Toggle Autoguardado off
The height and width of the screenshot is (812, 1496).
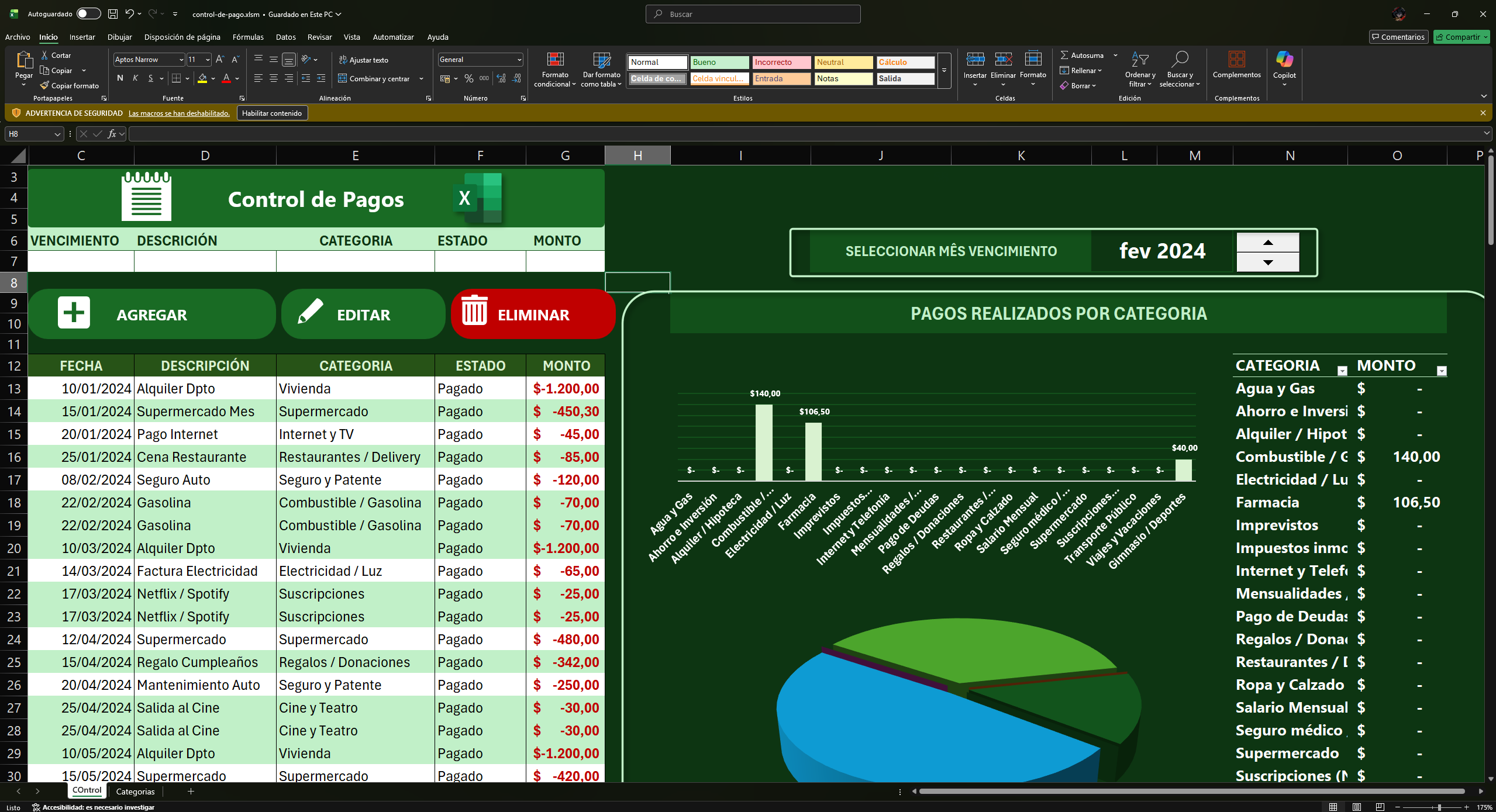[x=89, y=13]
